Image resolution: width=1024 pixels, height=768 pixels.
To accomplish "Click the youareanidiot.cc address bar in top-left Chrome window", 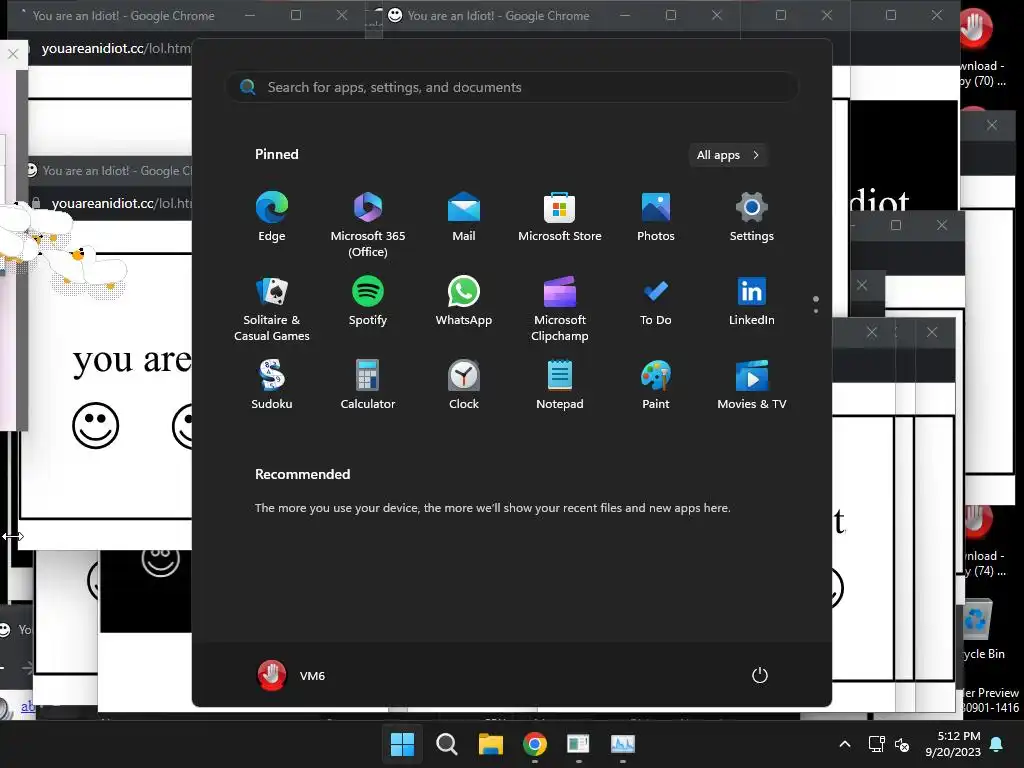I will click(x=115, y=48).
